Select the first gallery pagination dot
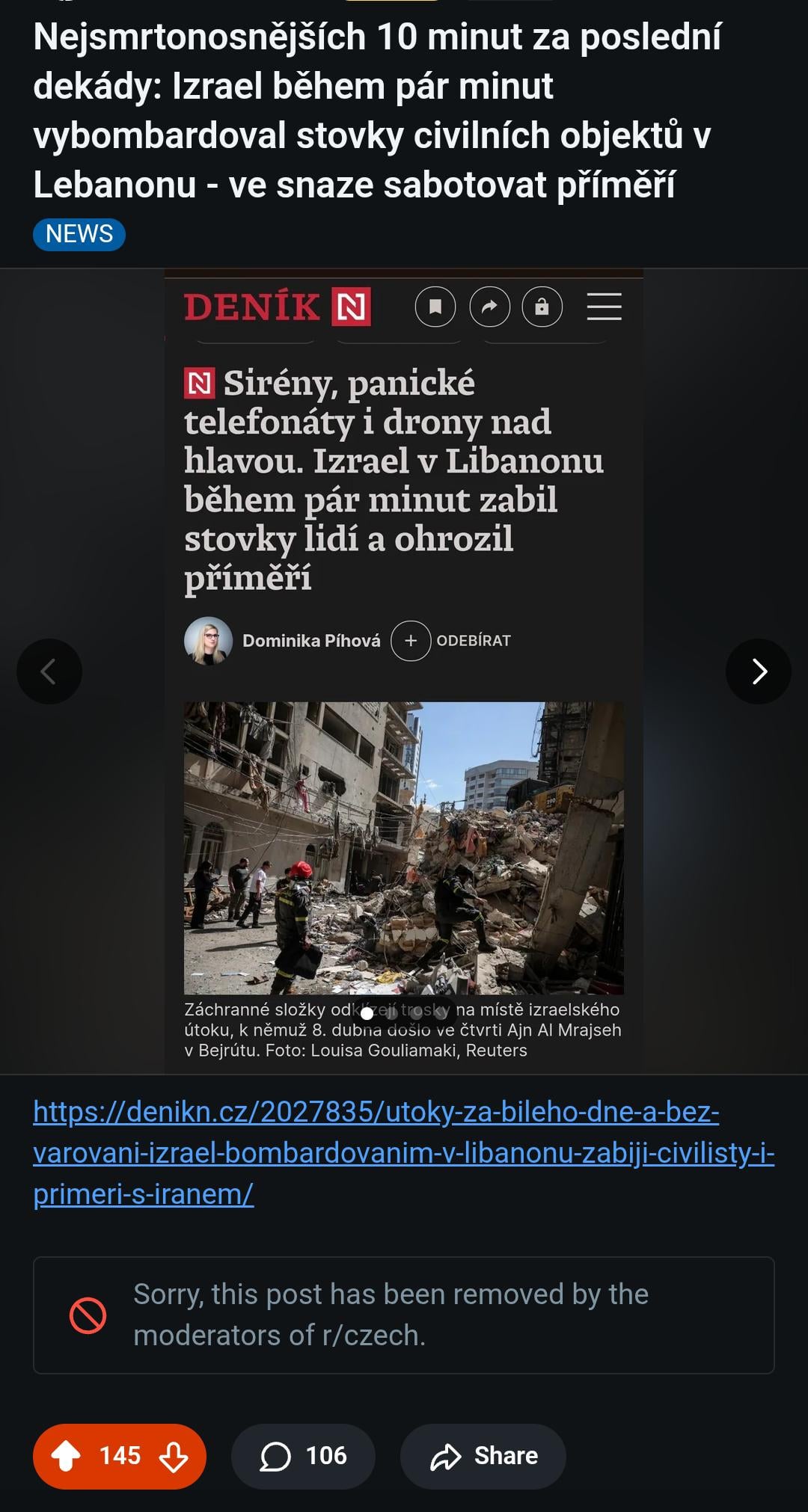This screenshot has width=808, height=1512. click(x=367, y=1014)
